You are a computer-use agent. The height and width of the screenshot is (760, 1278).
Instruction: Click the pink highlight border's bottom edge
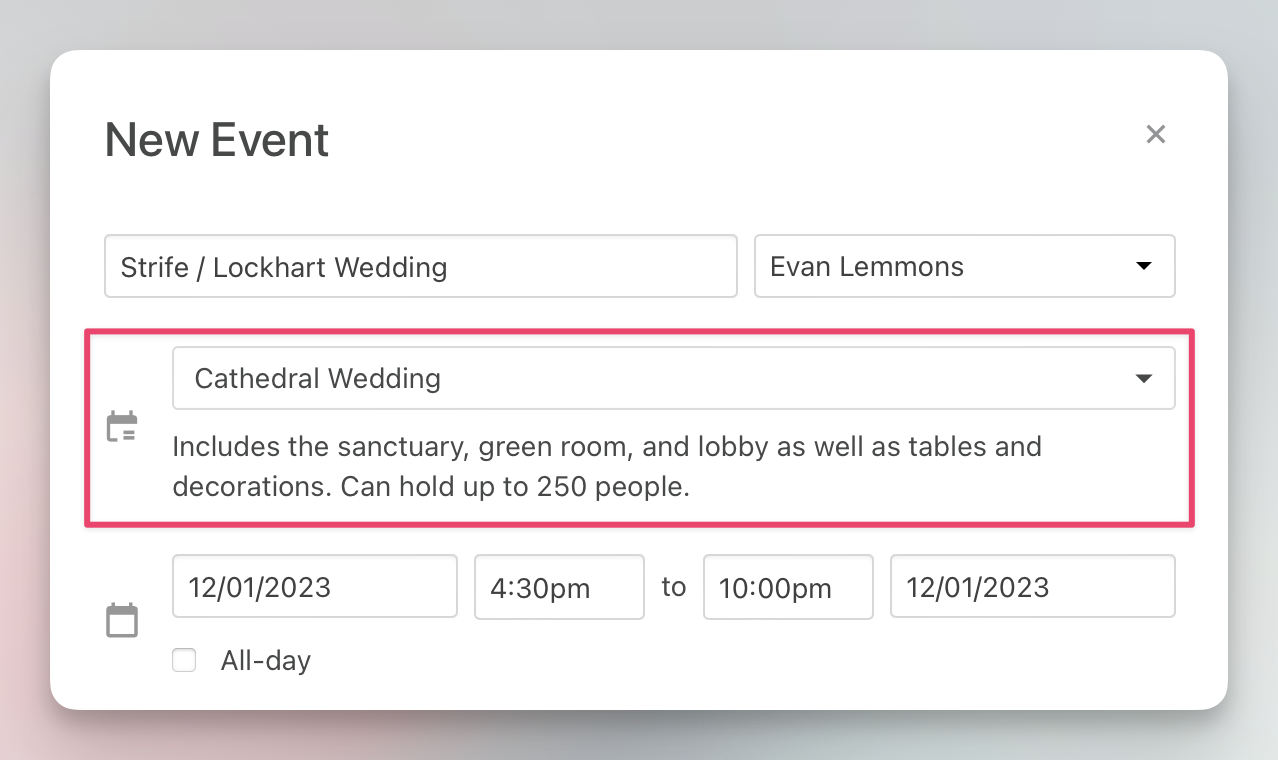639,523
